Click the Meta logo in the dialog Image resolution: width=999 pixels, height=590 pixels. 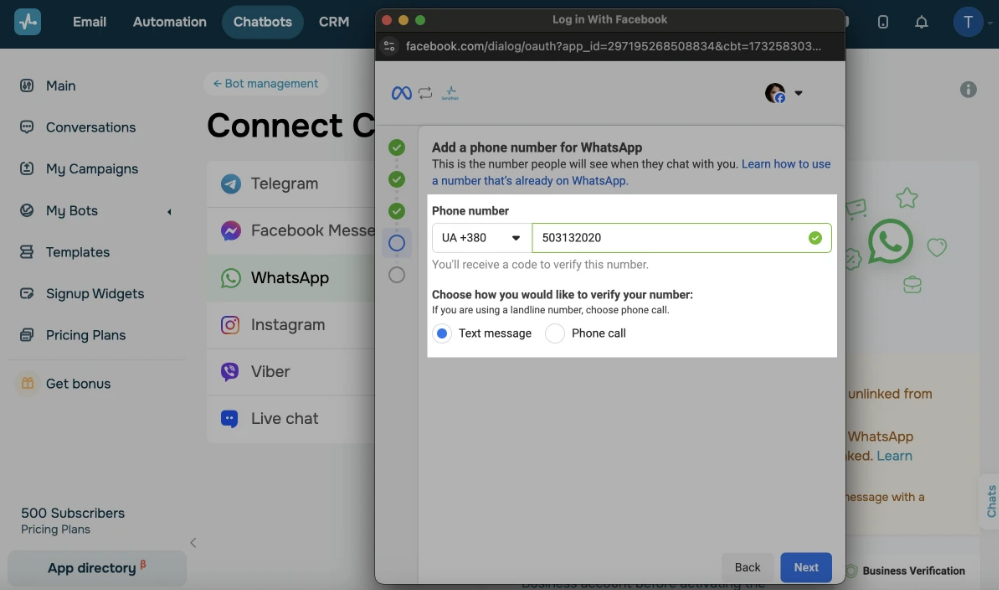point(401,93)
